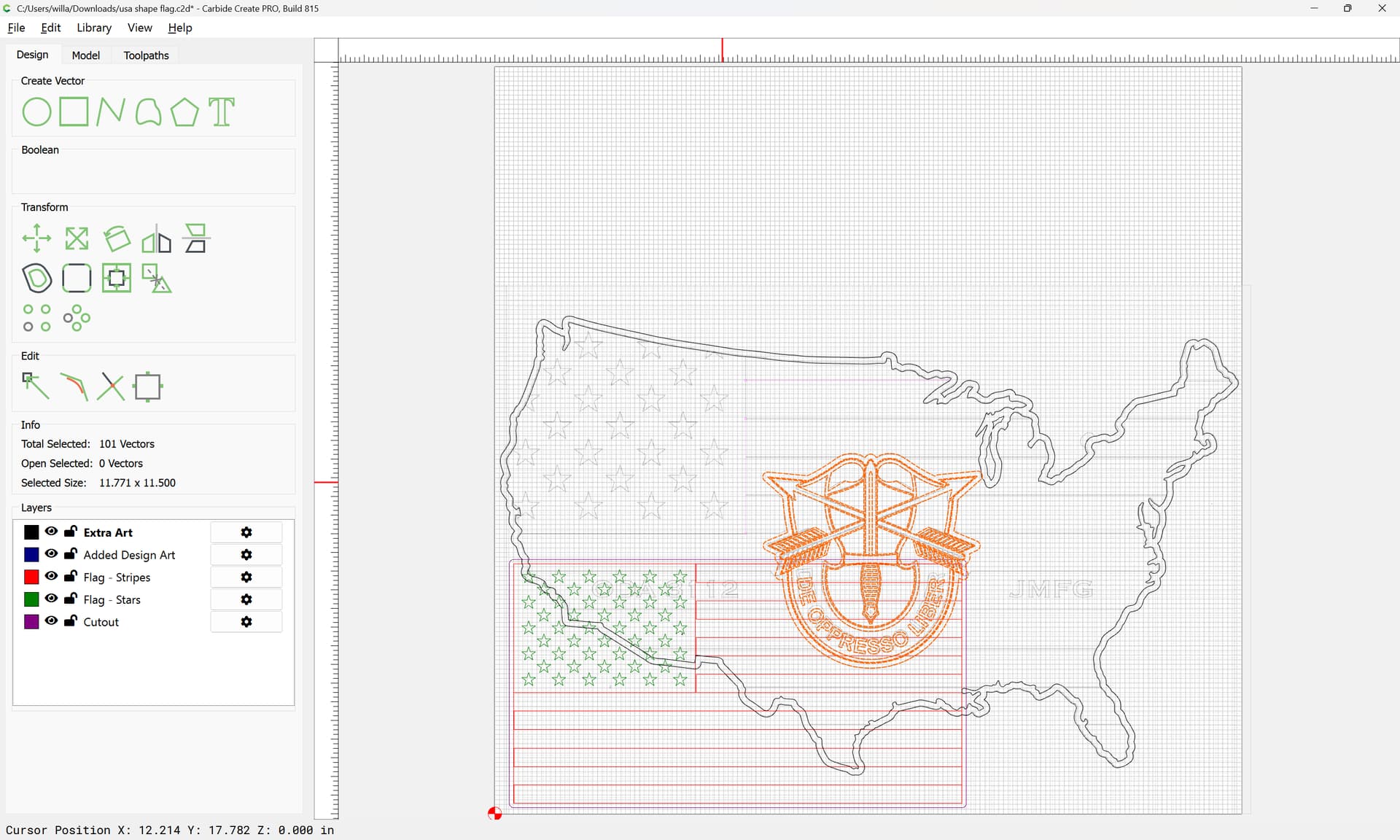Lock the Extra Art layer

click(71, 531)
